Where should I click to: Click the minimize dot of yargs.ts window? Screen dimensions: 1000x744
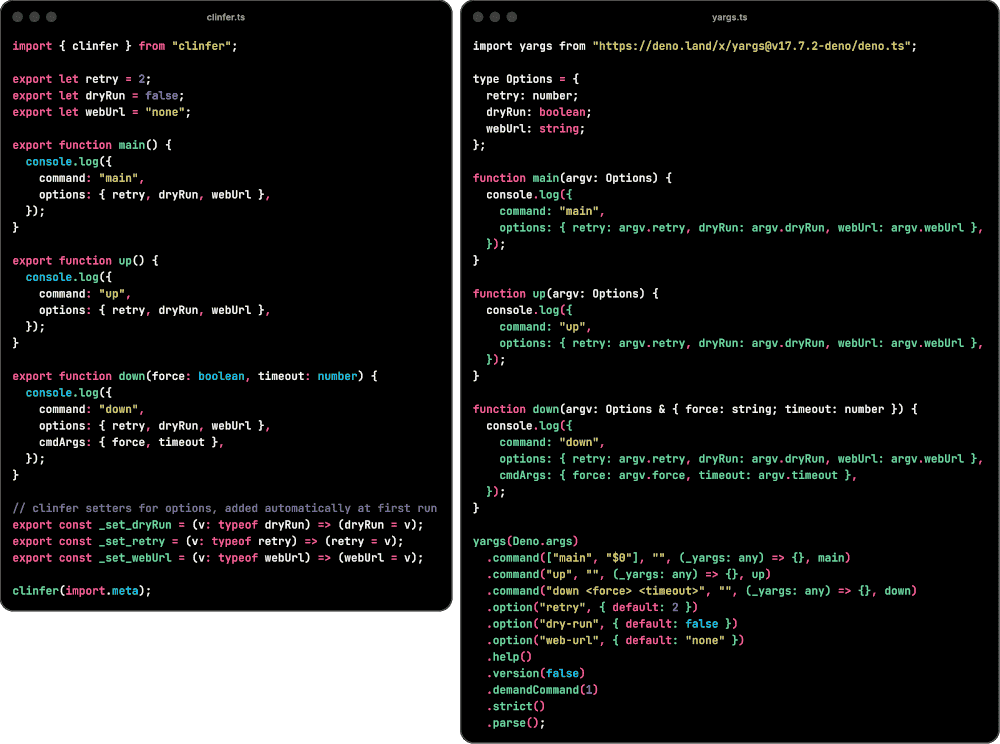[495, 17]
